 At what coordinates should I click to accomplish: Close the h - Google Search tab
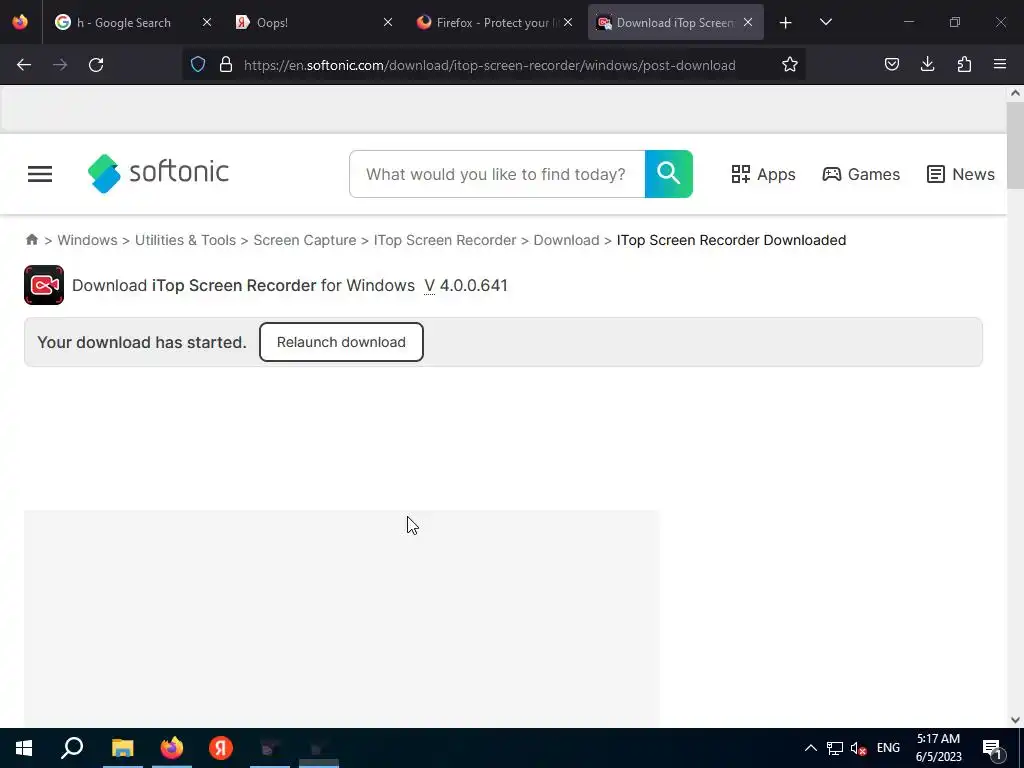click(206, 23)
